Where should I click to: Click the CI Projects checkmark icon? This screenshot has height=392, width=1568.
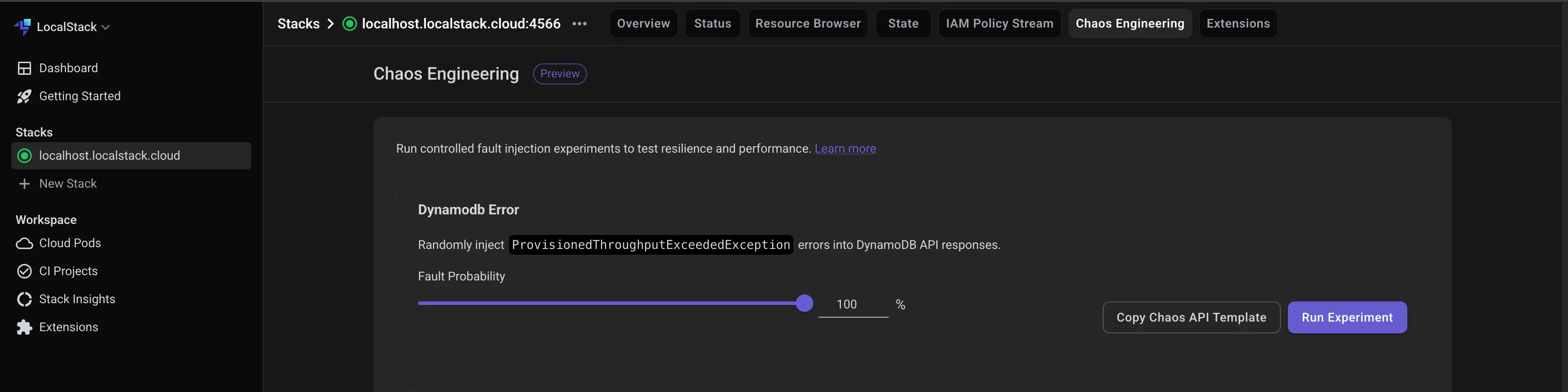click(x=25, y=272)
